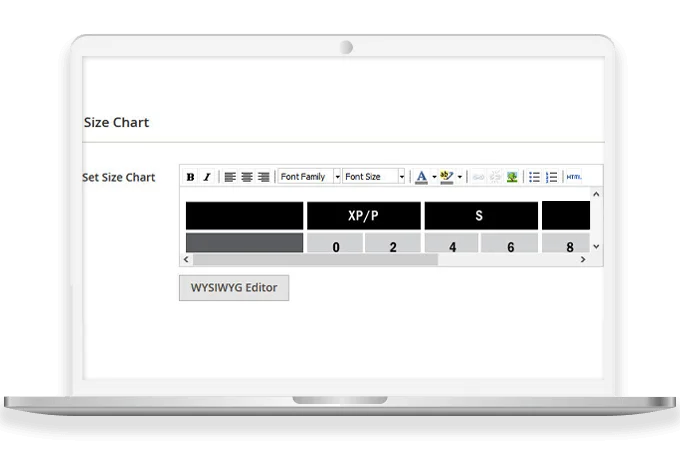680x450 pixels.
Task: Apply the highlight background color icon
Action: click(x=447, y=177)
